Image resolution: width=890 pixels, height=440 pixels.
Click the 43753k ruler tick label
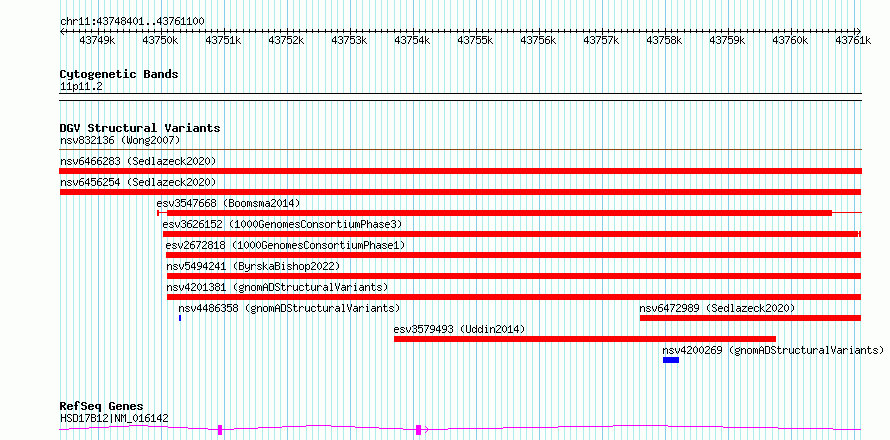click(x=349, y=40)
